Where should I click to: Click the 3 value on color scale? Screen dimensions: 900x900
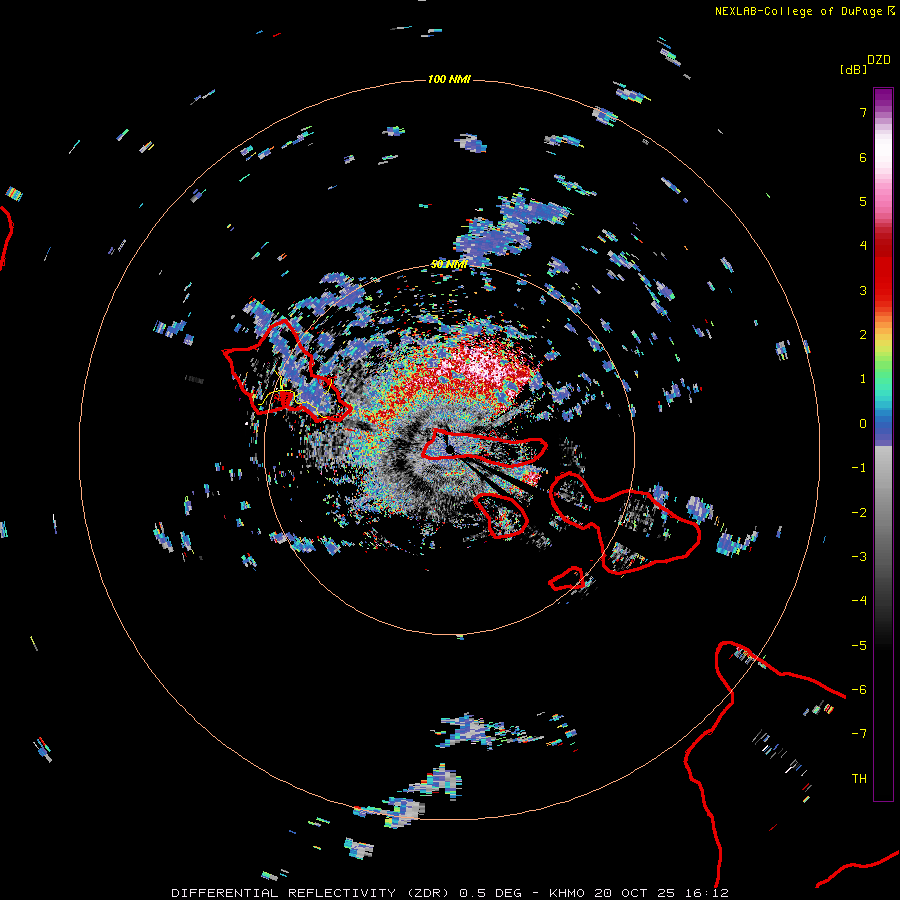pos(863,290)
